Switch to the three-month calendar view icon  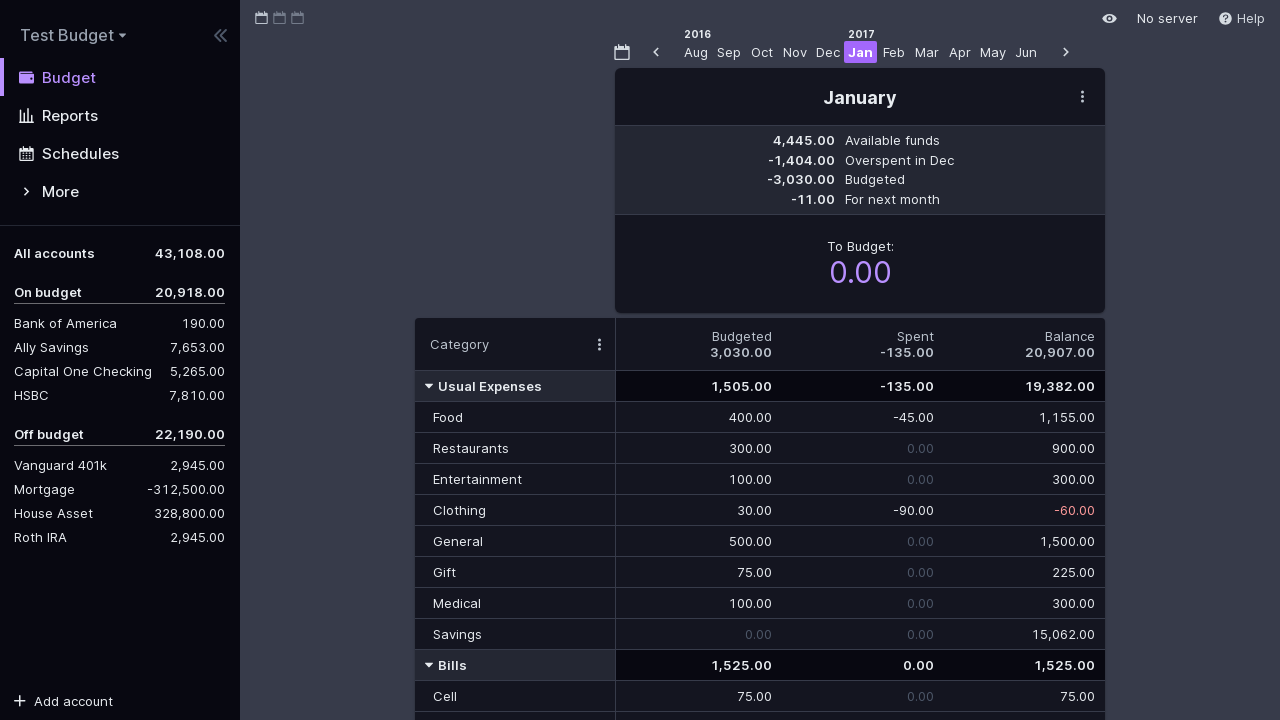pyautogui.click(x=298, y=18)
